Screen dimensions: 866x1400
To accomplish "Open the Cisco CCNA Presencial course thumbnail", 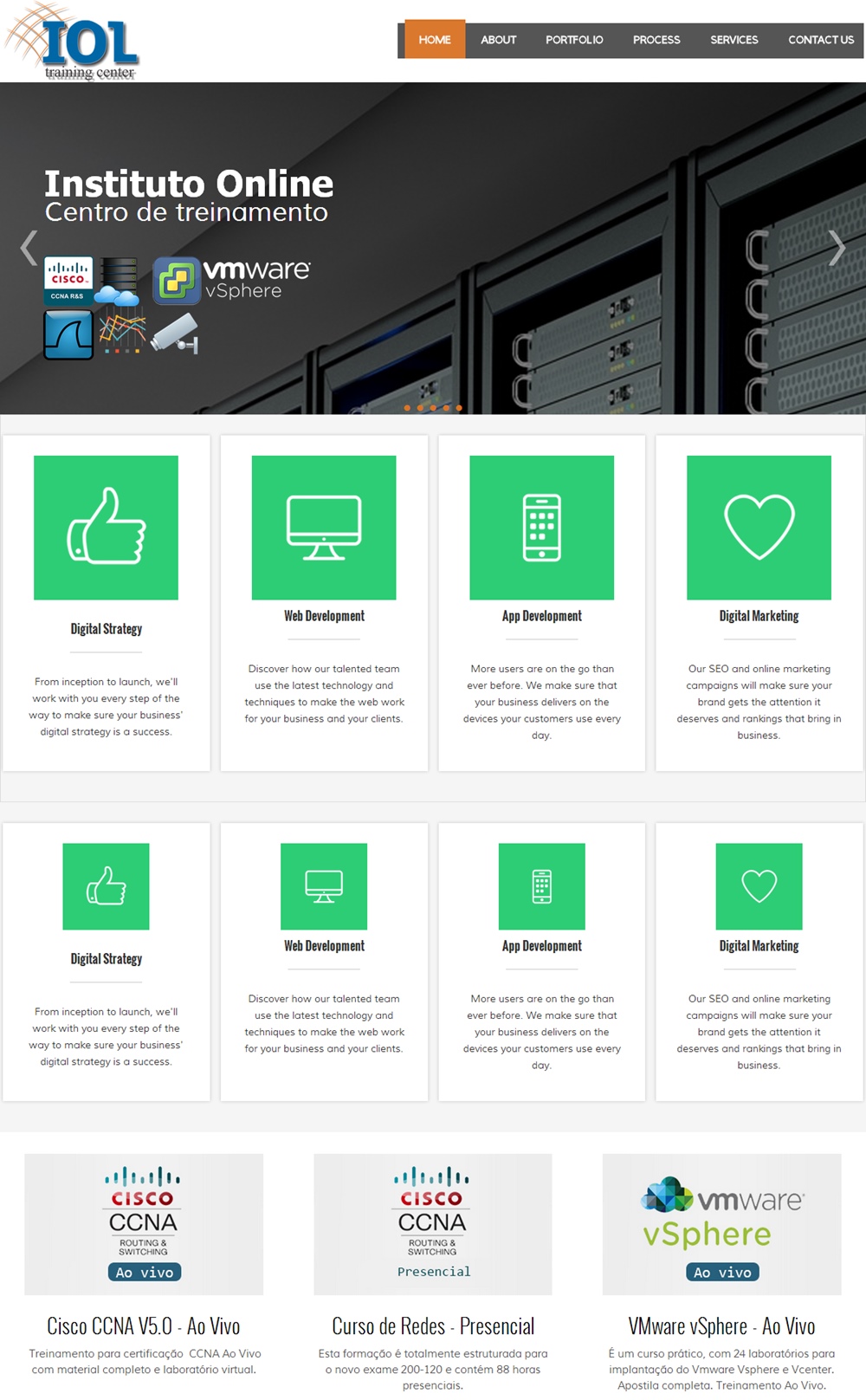I will coord(433,1224).
